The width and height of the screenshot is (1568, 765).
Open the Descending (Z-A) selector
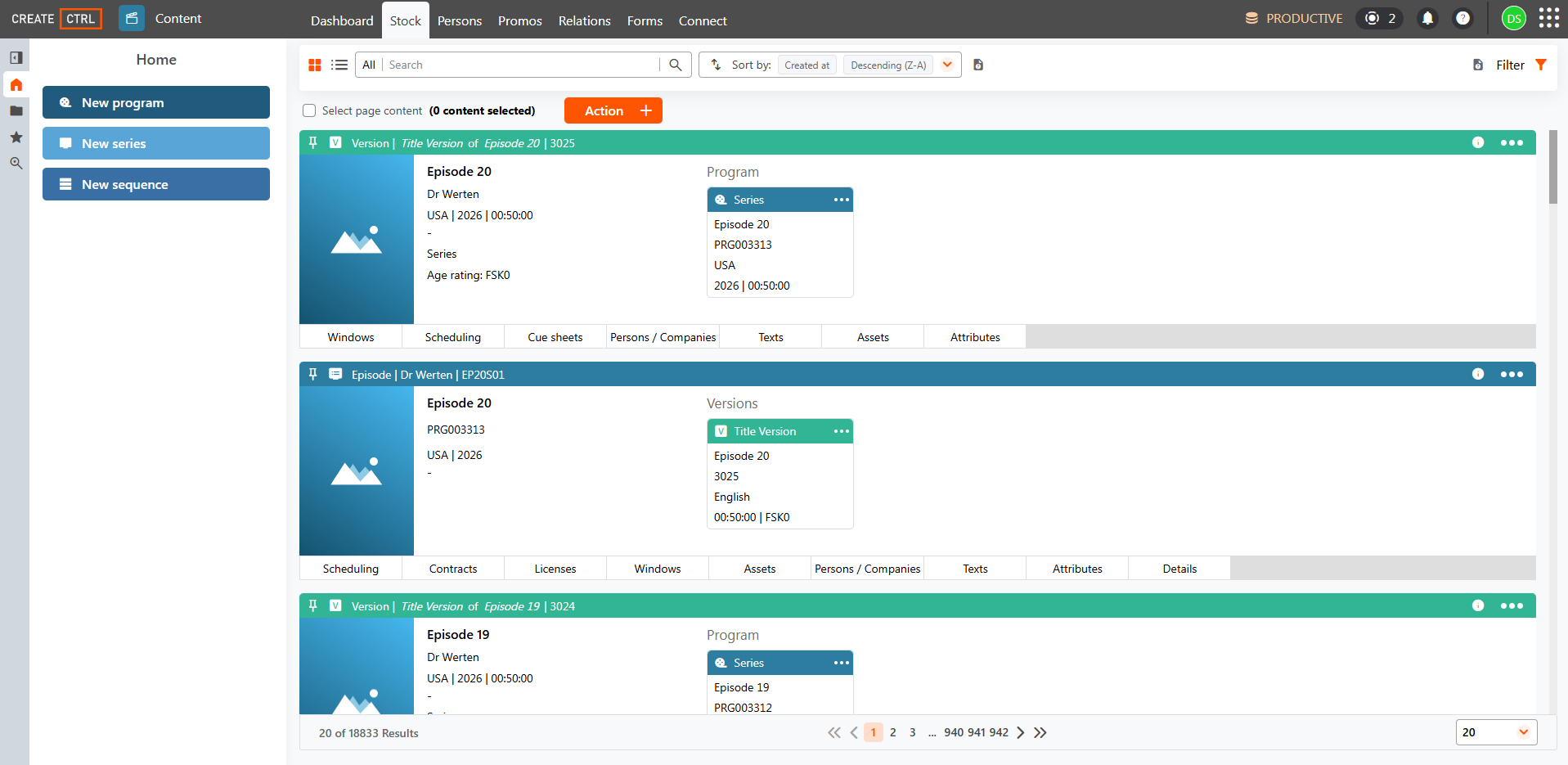888,65
